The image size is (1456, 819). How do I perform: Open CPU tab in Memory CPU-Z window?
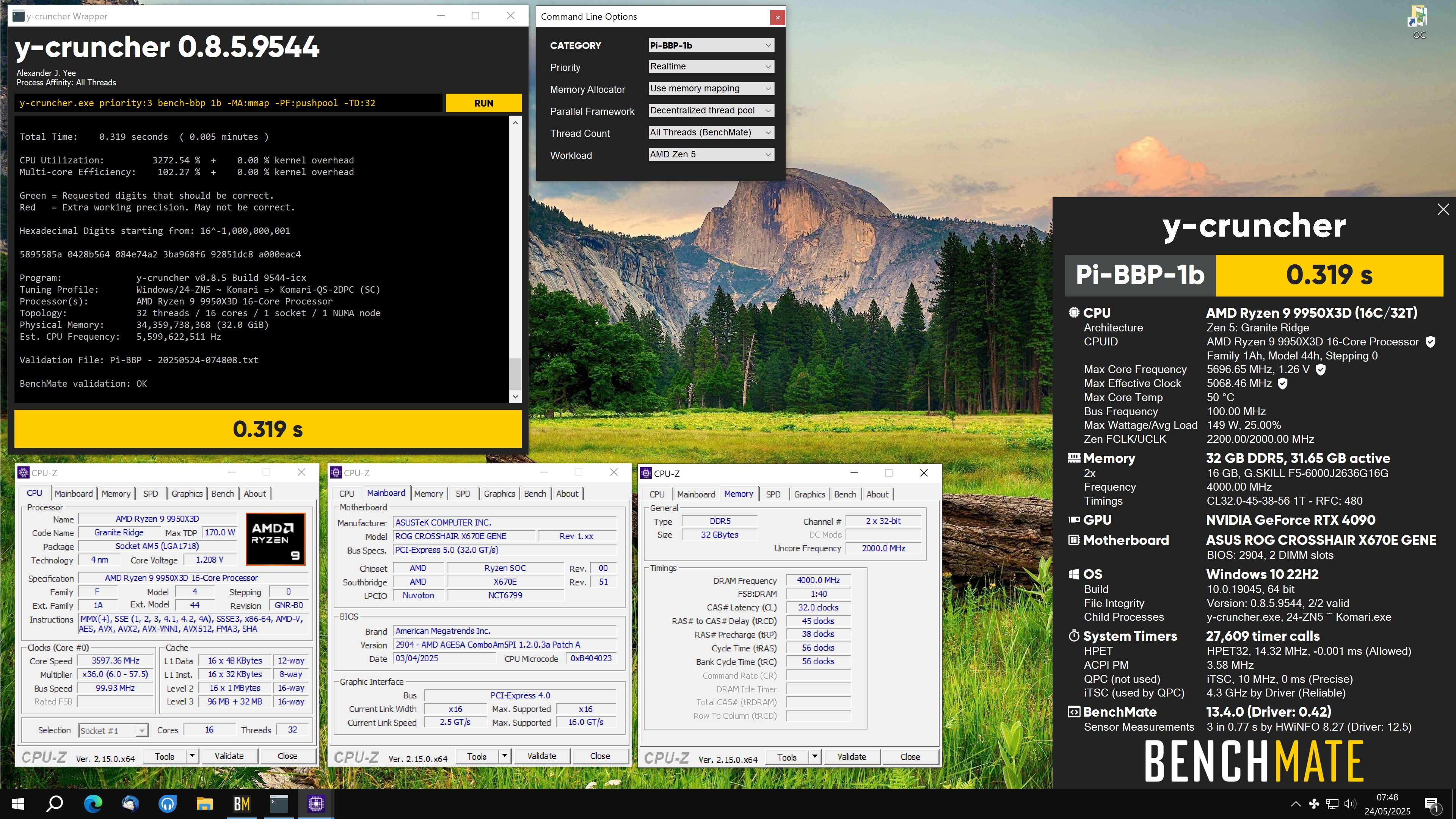coord(657,494)
